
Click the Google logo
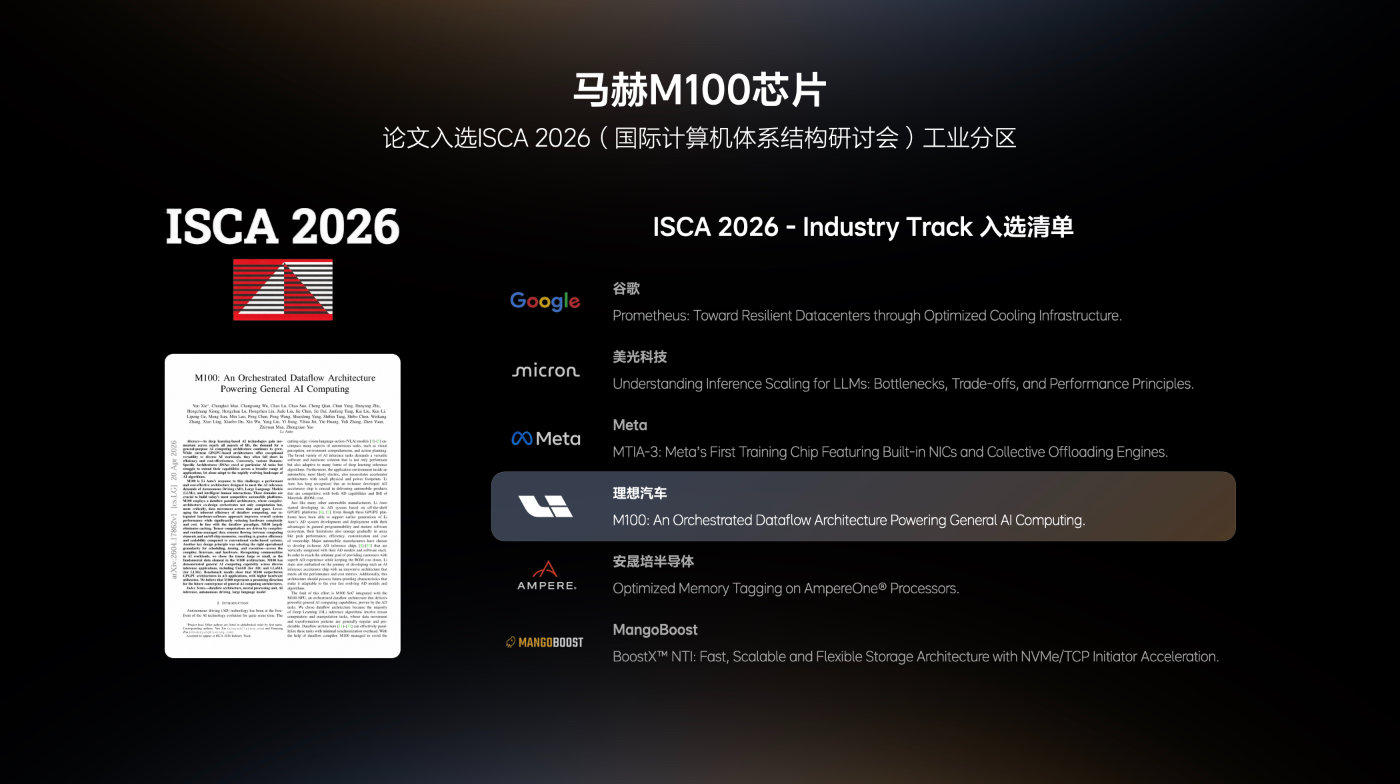click(x=545, y=301)
